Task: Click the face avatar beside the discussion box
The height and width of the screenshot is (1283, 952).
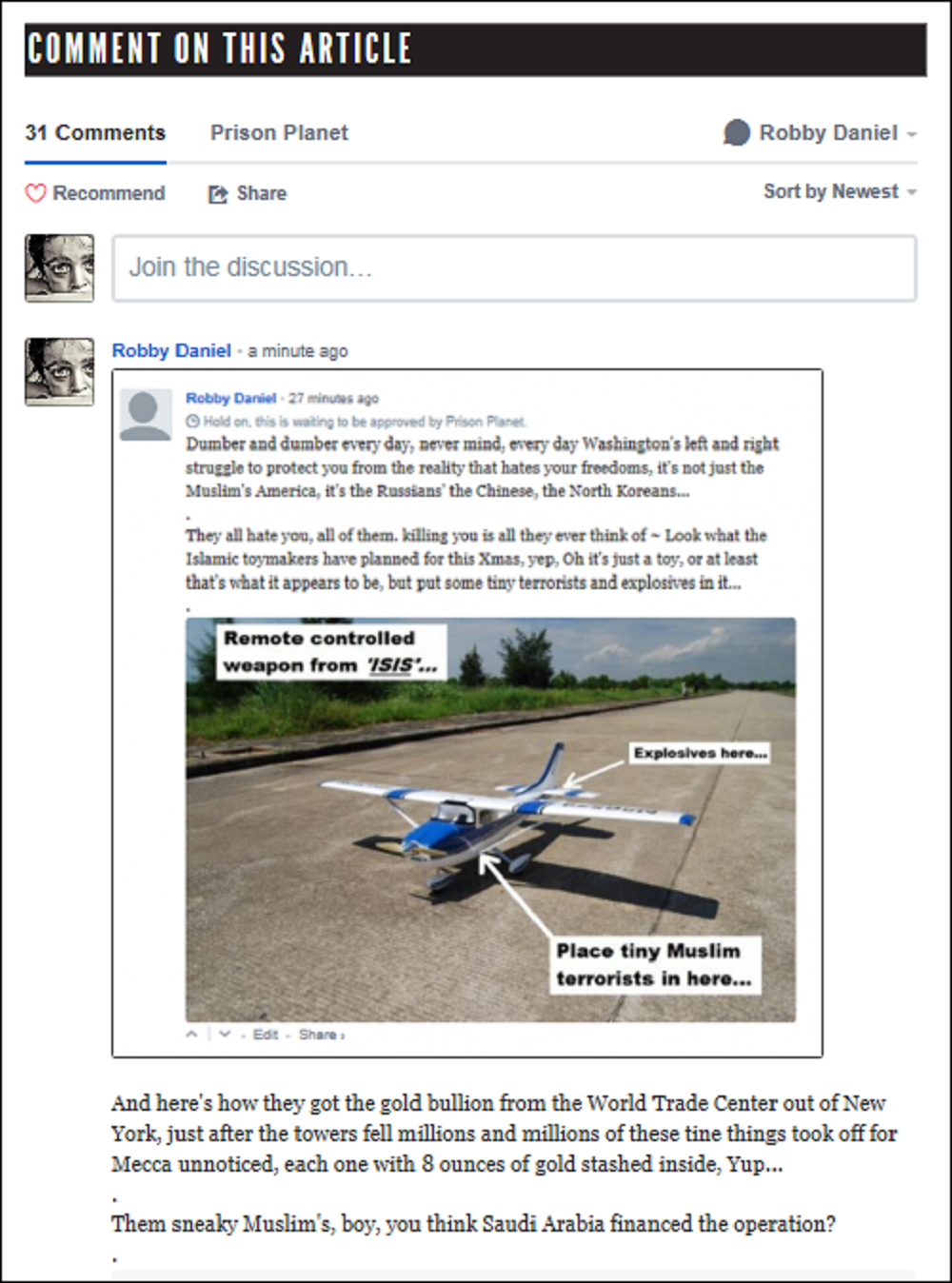Action: (59, 268)
